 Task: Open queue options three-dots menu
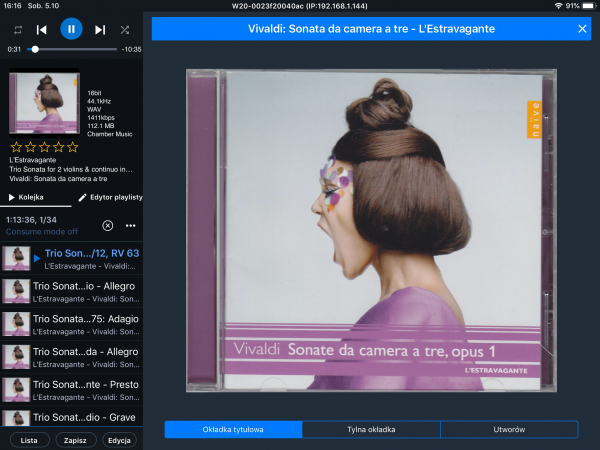click(x=130, y=226)
